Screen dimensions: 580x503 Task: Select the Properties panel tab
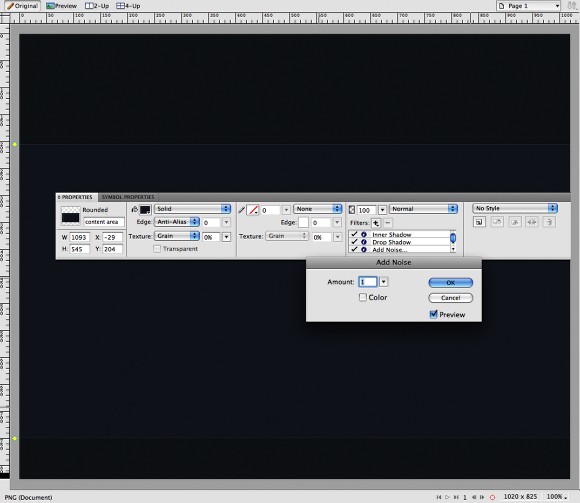tap(76, 197)
